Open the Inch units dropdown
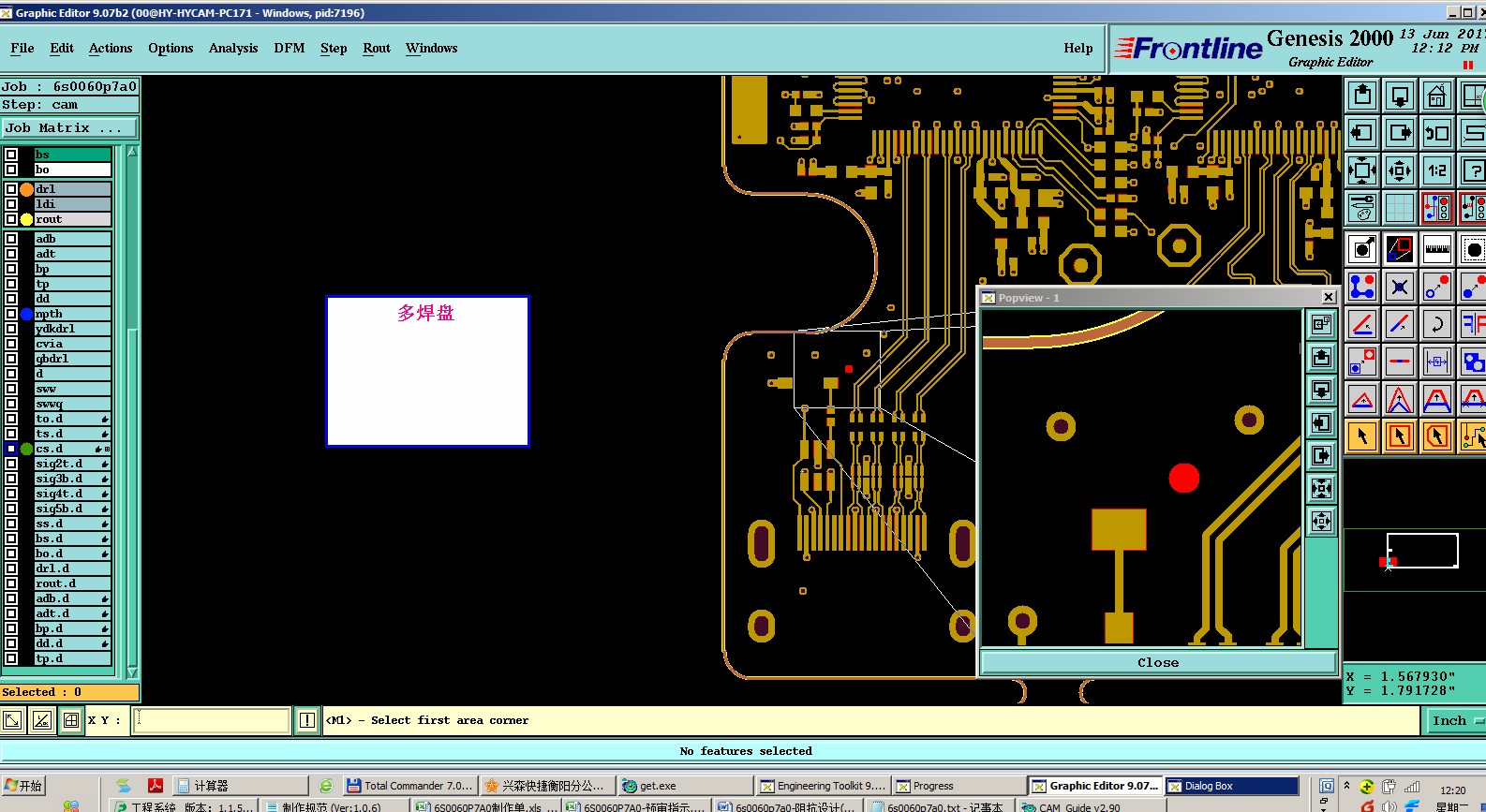The width and height of the screenshot is (1486, 812). tap(1455, 720)
